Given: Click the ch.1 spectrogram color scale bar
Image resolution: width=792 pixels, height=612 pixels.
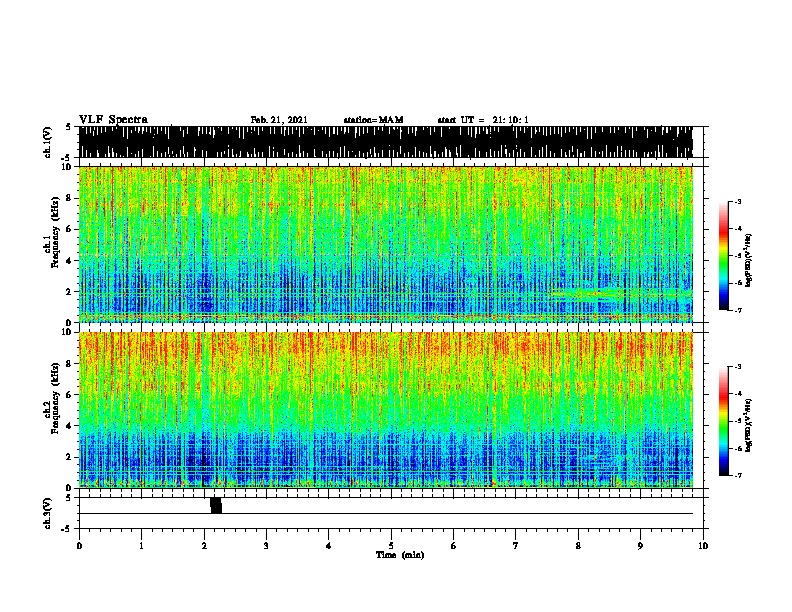Looking at the screenshot, I should click(724, 256).
